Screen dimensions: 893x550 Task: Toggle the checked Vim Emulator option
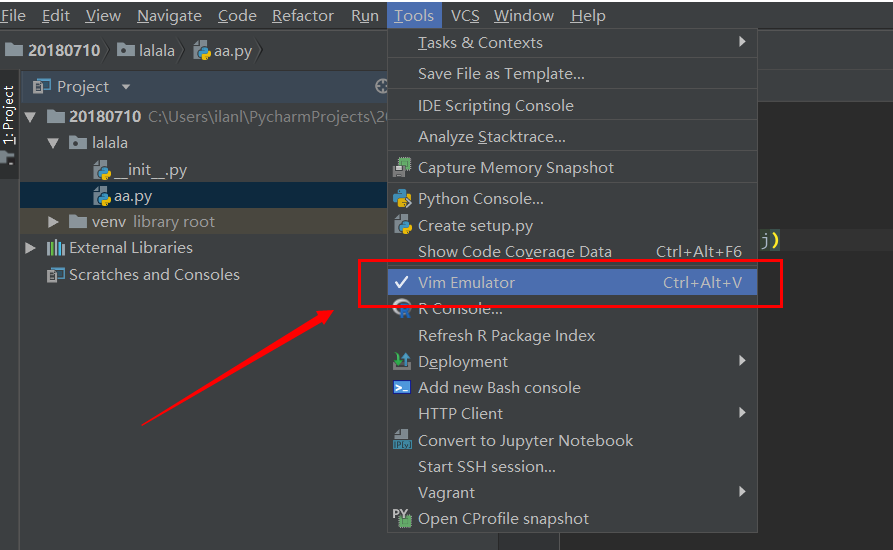tap(572, 282)
